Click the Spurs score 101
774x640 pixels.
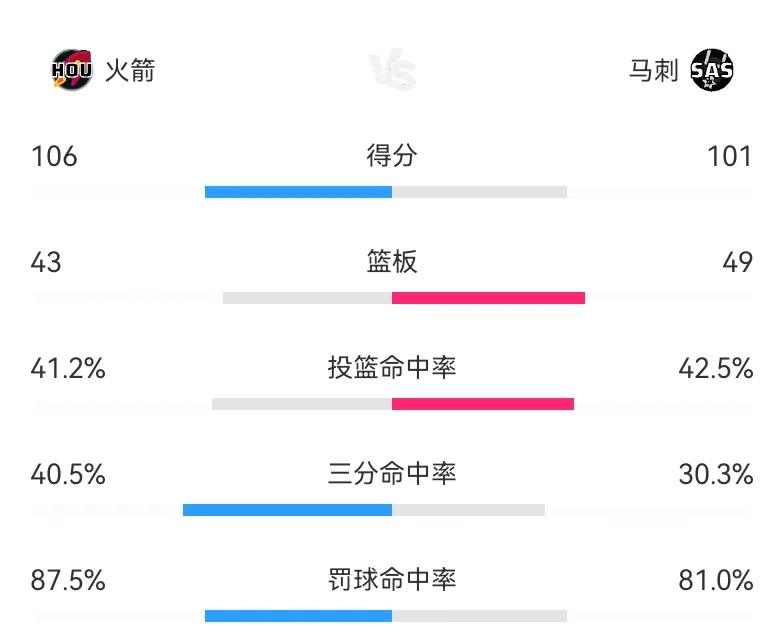coord(730,156)
